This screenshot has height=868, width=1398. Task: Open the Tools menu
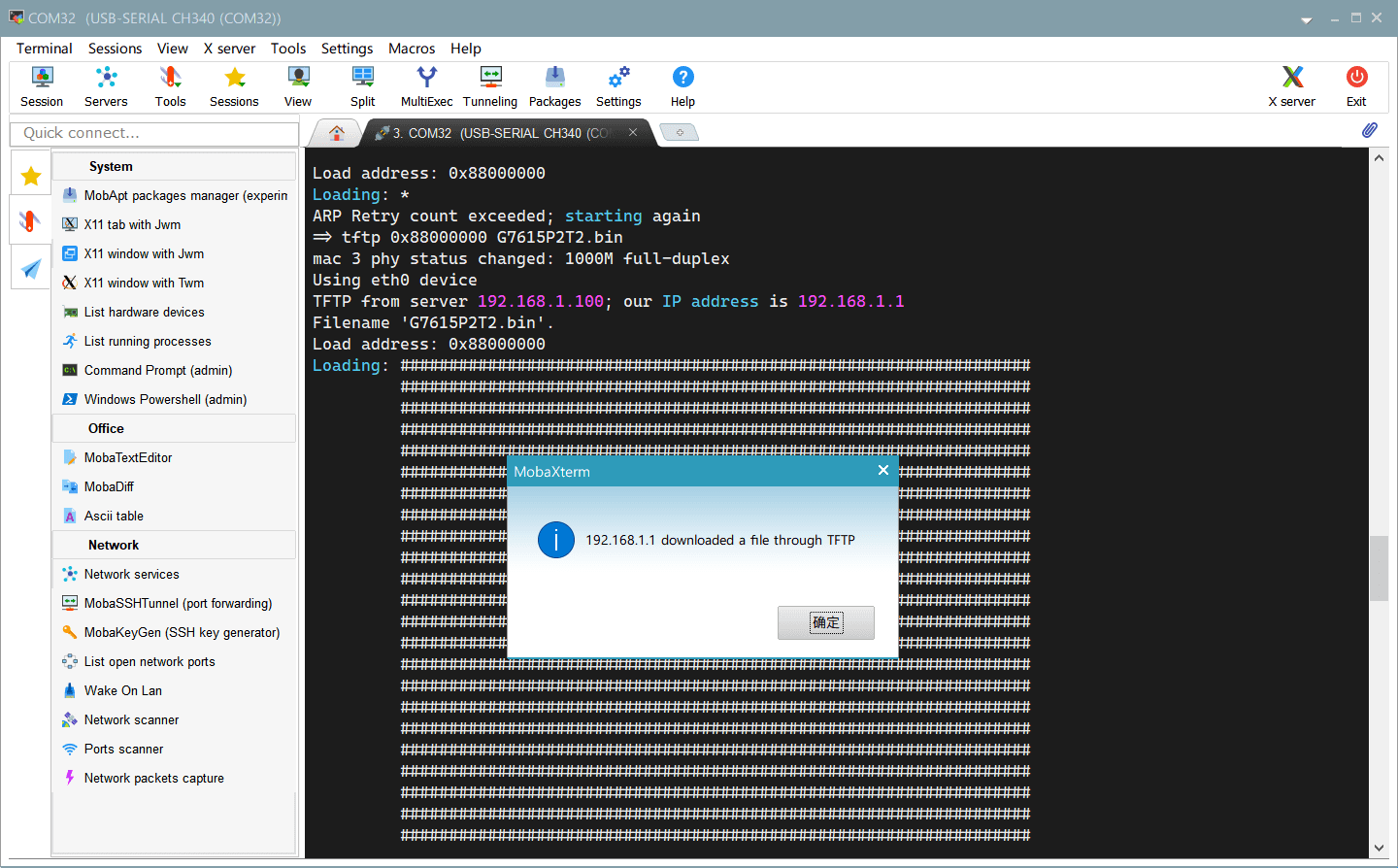click(288, 49)
